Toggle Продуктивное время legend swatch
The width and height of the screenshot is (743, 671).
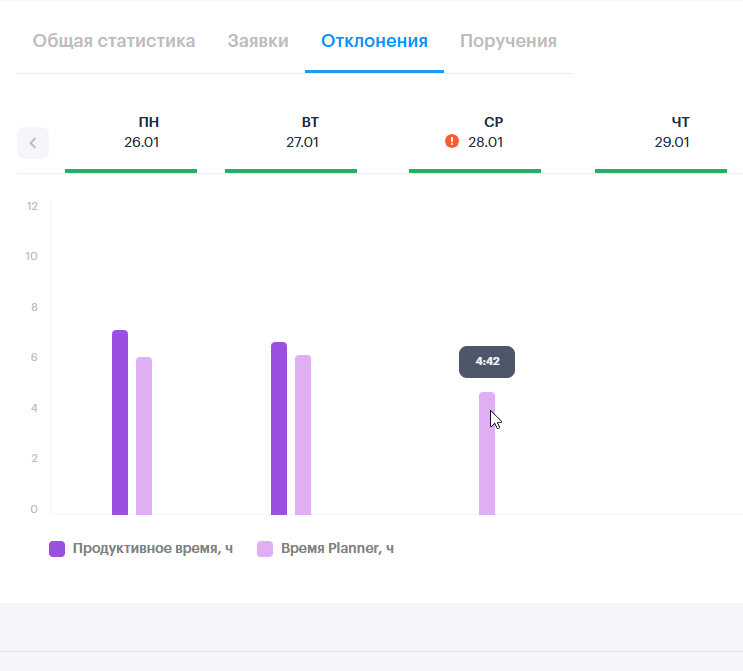tap(57, 549)
